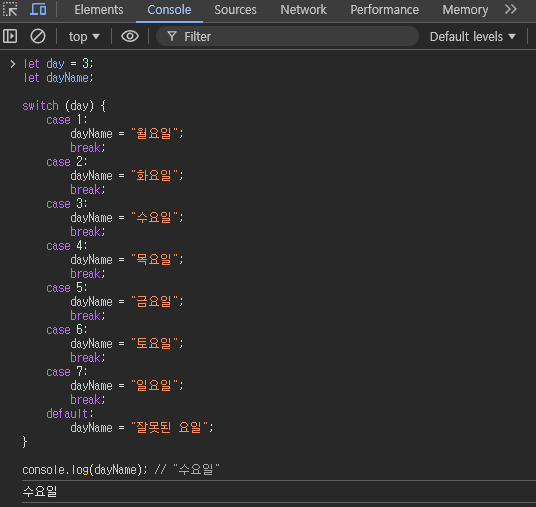The height and width of the screenshot is (507, 536).
Task: Click the break statement under case 7
Action: pyautogui.click(x=88, y=400)
